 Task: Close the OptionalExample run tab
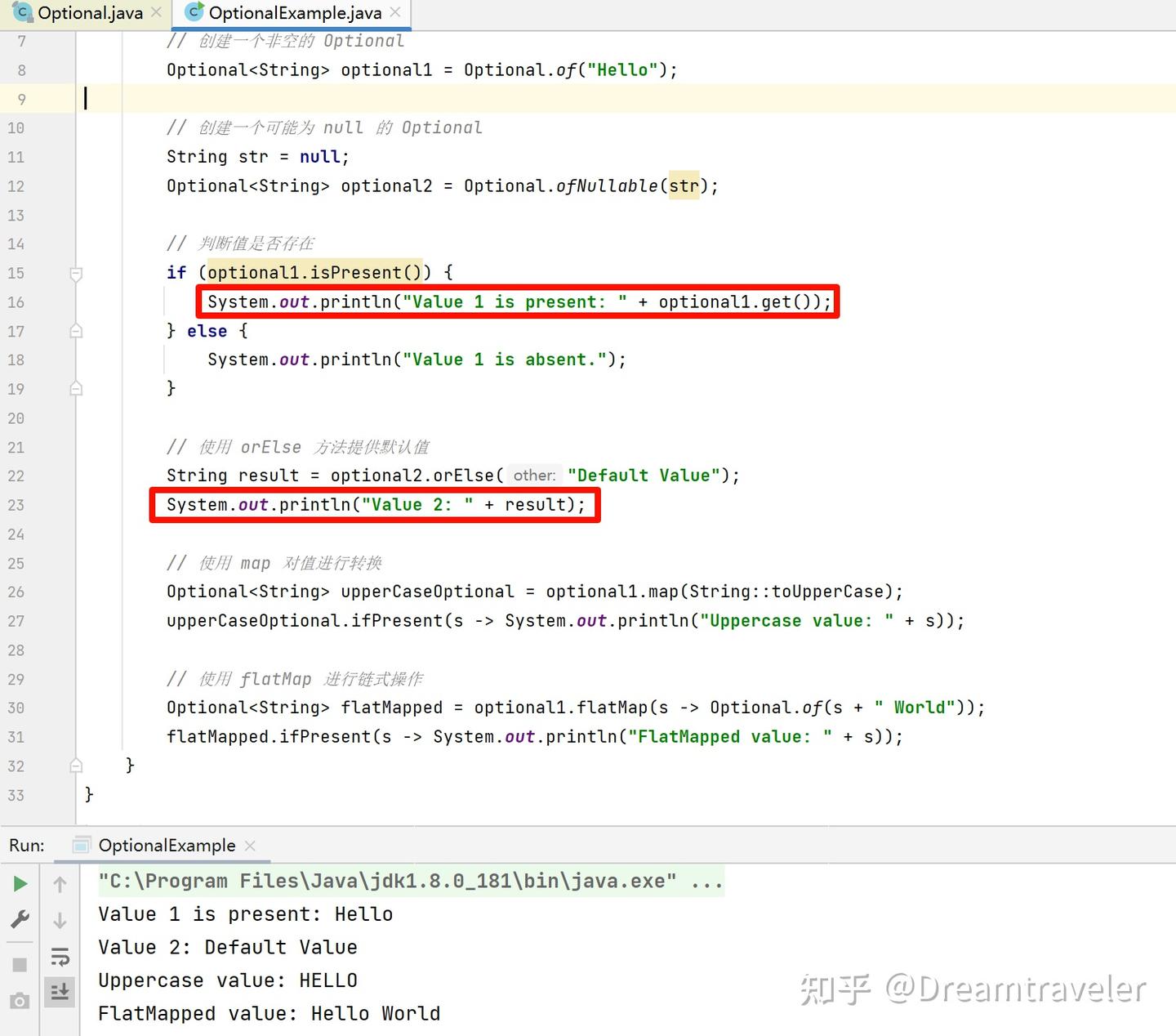click(x=251, y=846)
